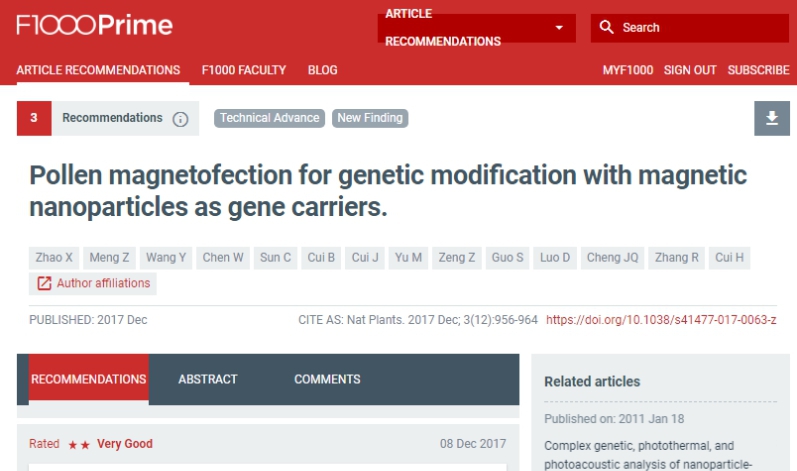Open the Recommendations info icon

pos(180,119)
